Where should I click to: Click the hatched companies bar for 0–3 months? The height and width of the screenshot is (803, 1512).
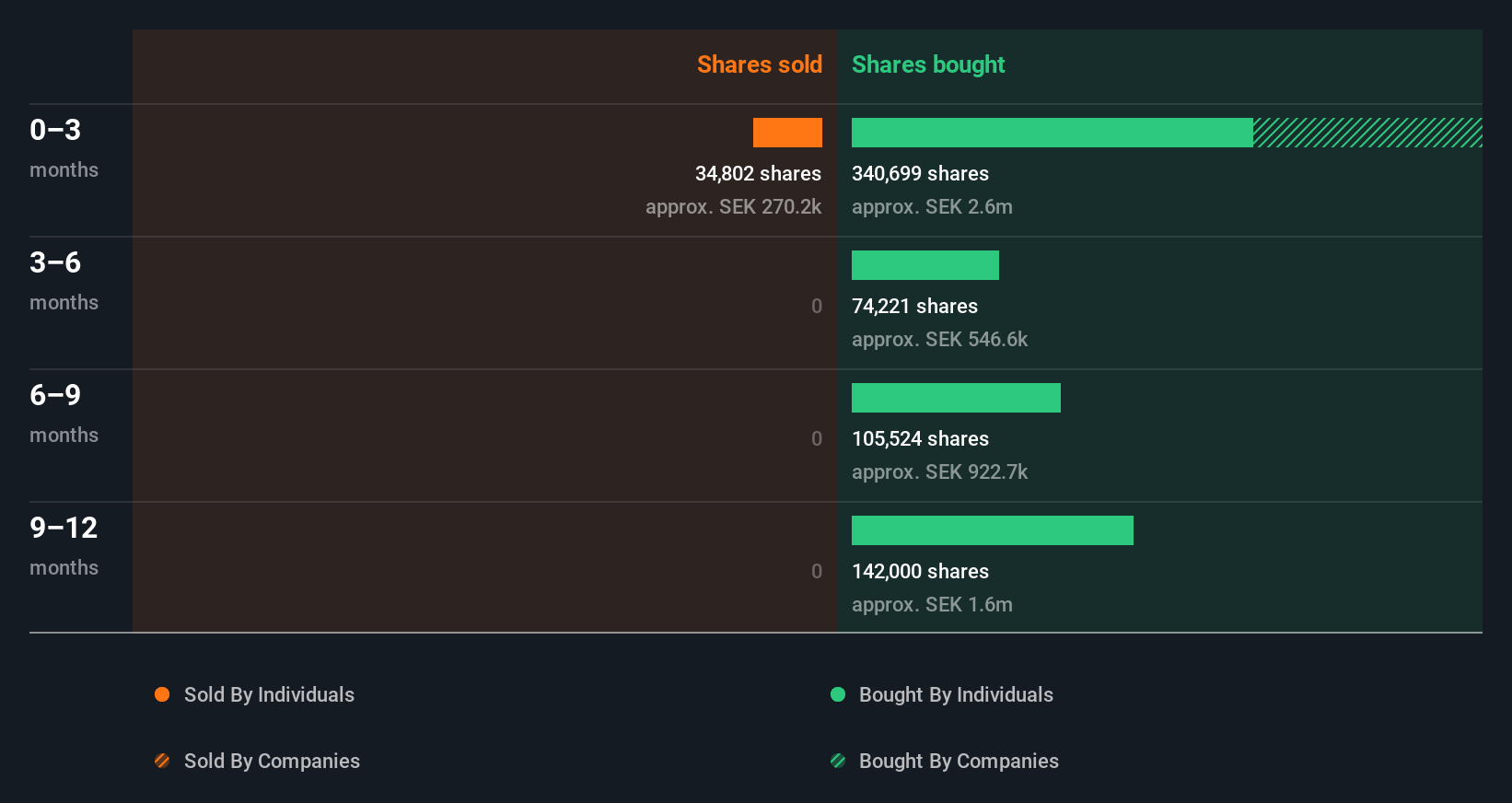pos(1367,133)
